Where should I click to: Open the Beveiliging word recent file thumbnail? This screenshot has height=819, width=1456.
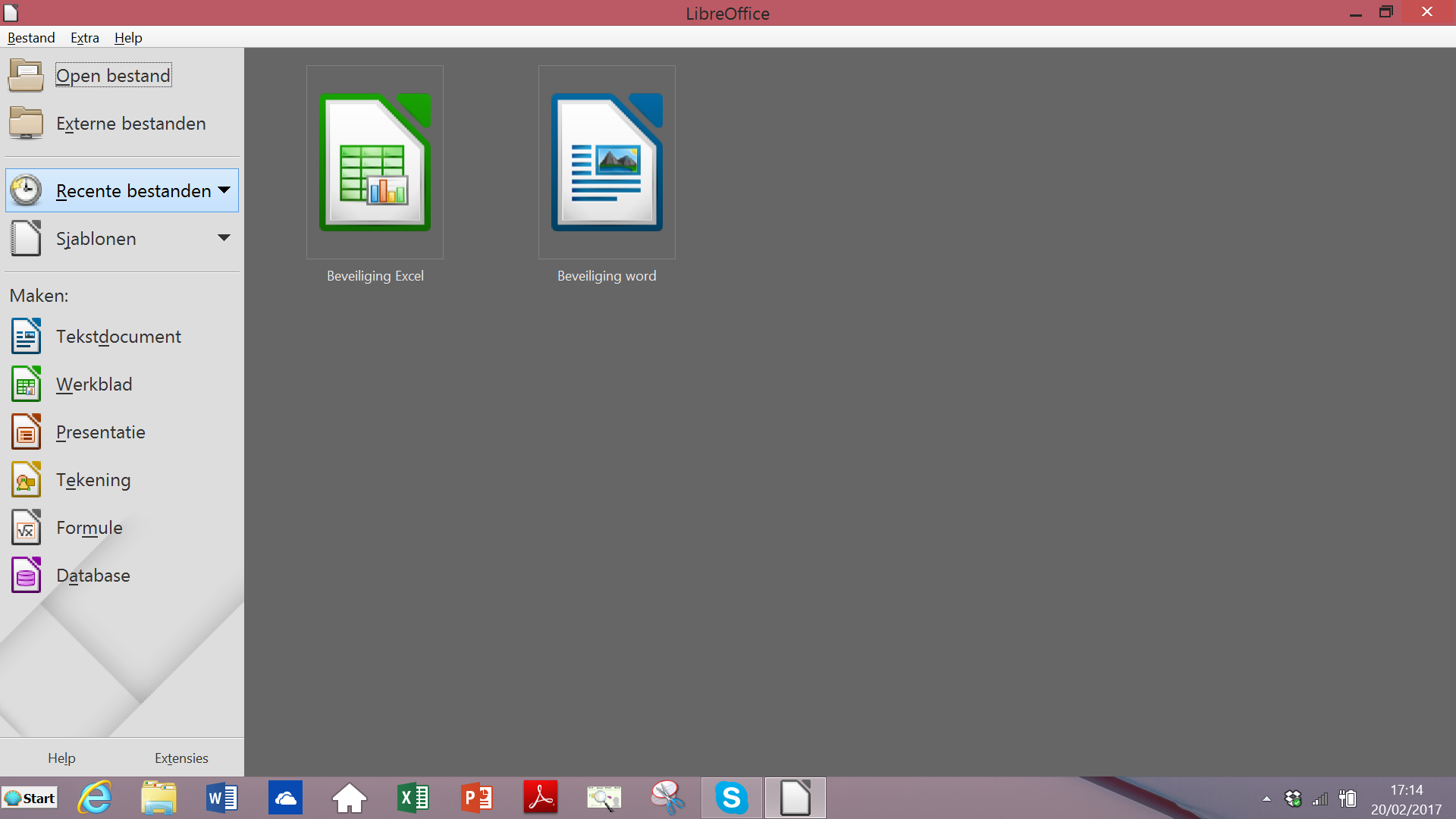607,162
